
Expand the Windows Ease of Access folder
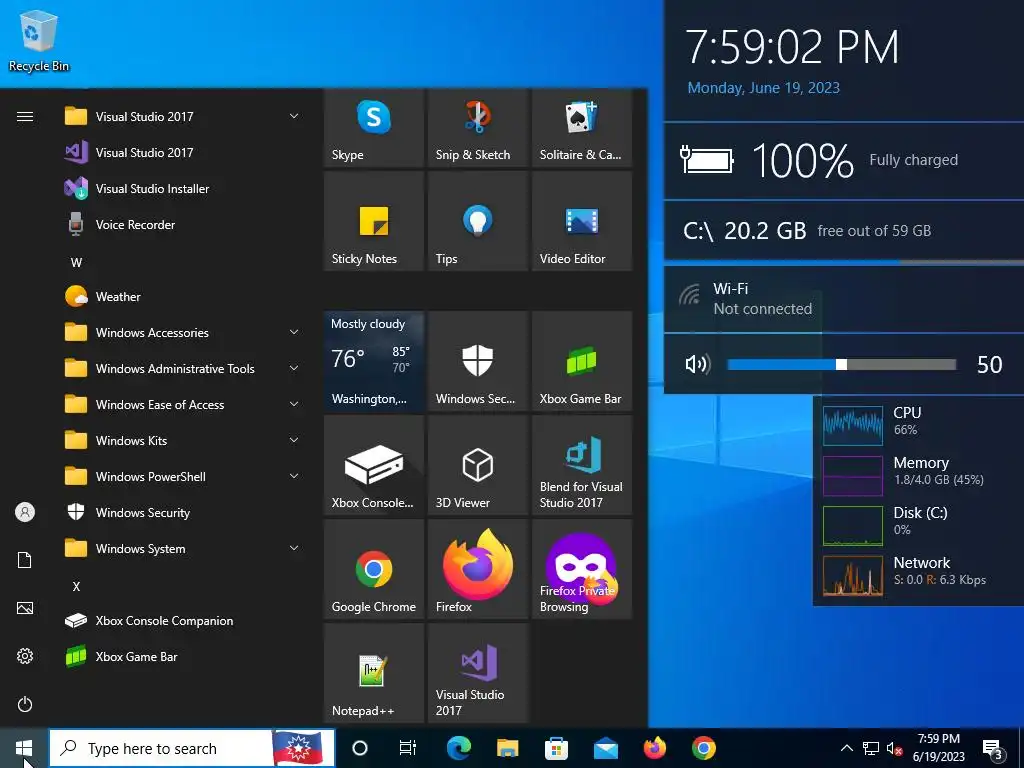click(x=182, y=404)
